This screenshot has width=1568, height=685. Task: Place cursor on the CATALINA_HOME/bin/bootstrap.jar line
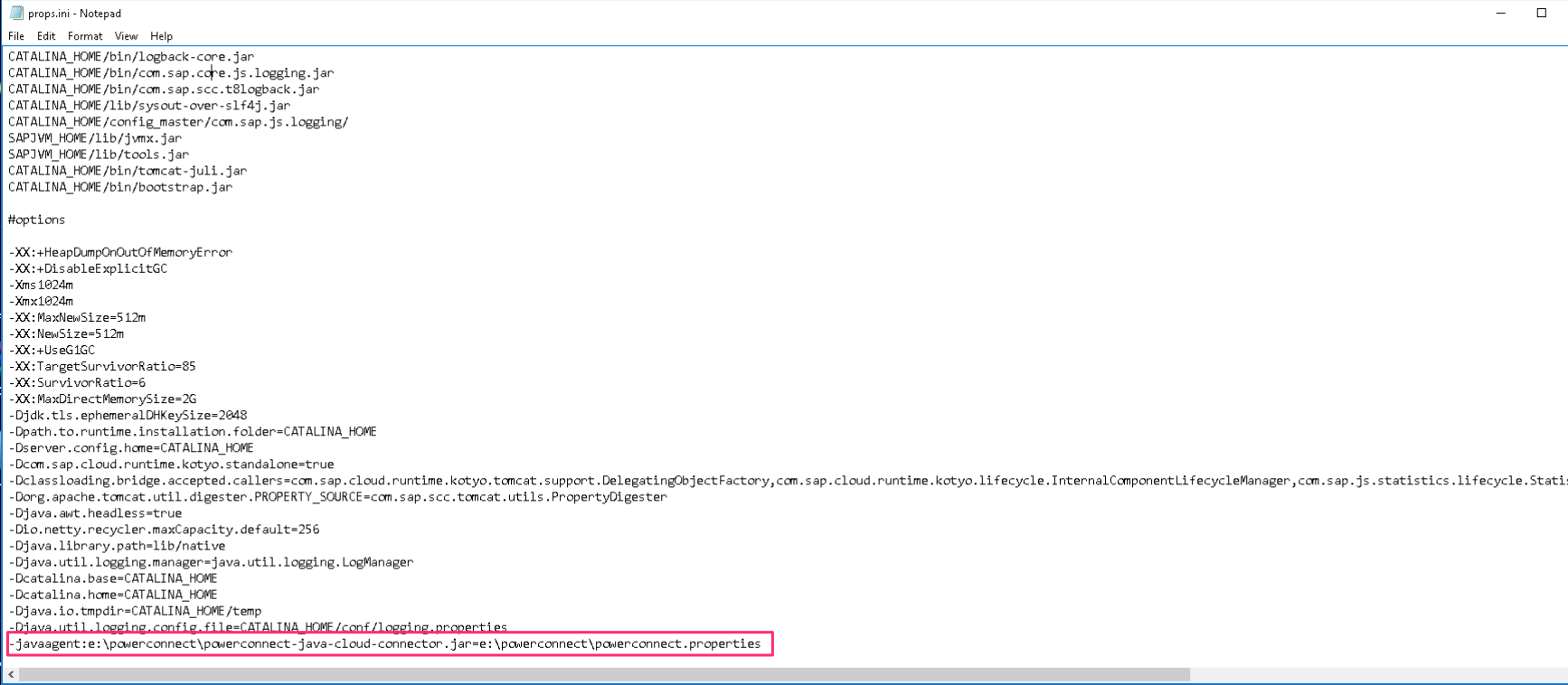[x=120, y=187]
